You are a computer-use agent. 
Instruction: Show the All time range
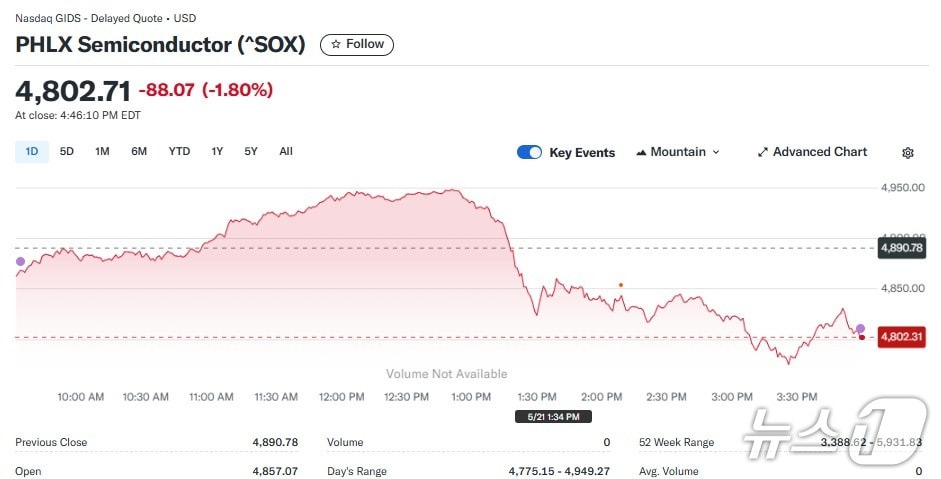(x=286, y=152)
